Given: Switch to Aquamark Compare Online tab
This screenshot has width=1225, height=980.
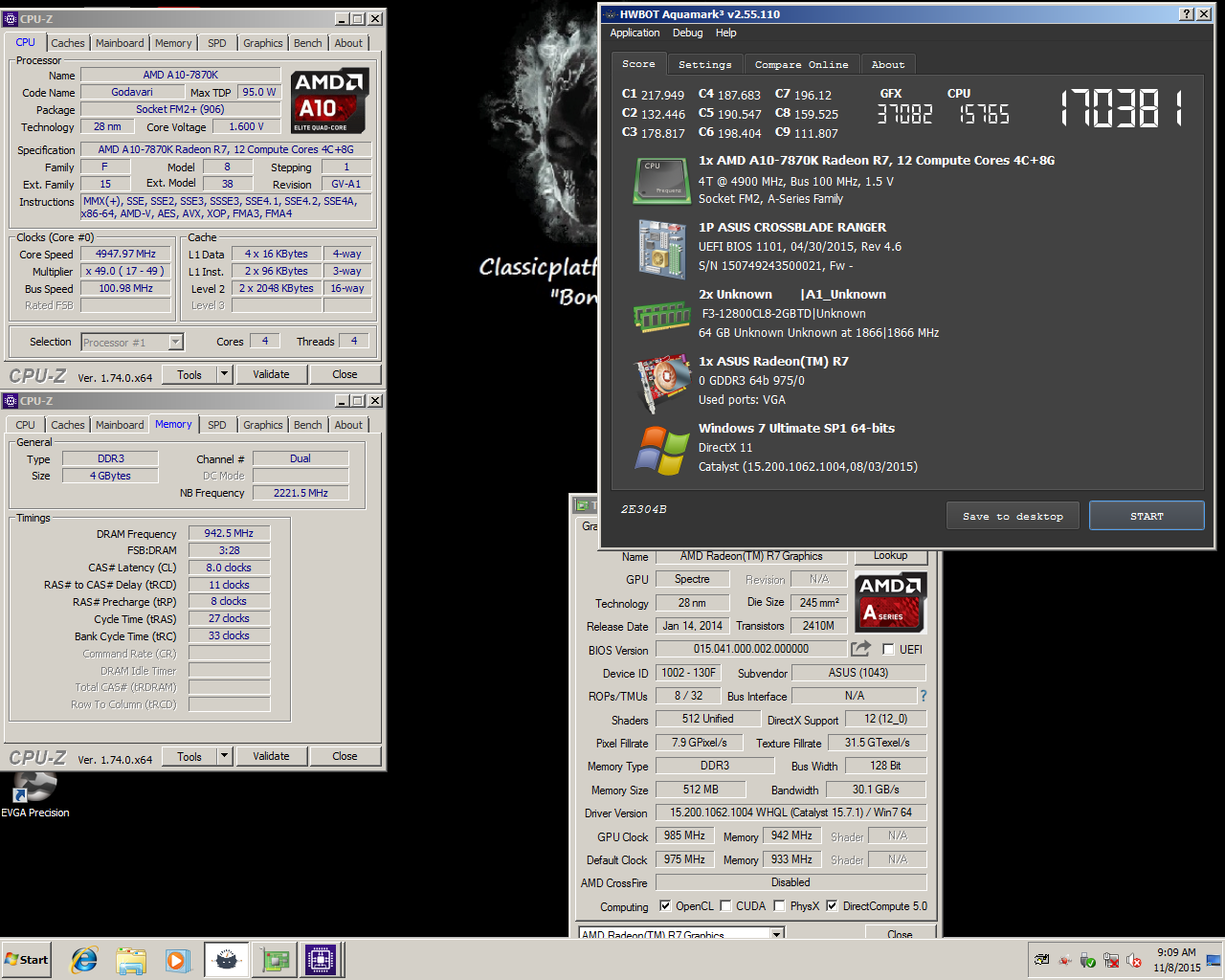Looking at the screenshot, I should (x=802, y=64).
